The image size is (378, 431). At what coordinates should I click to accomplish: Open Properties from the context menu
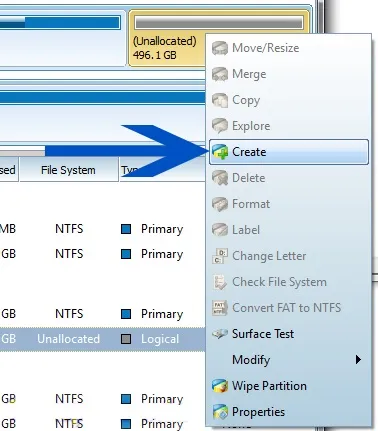[x=289, y=412]
